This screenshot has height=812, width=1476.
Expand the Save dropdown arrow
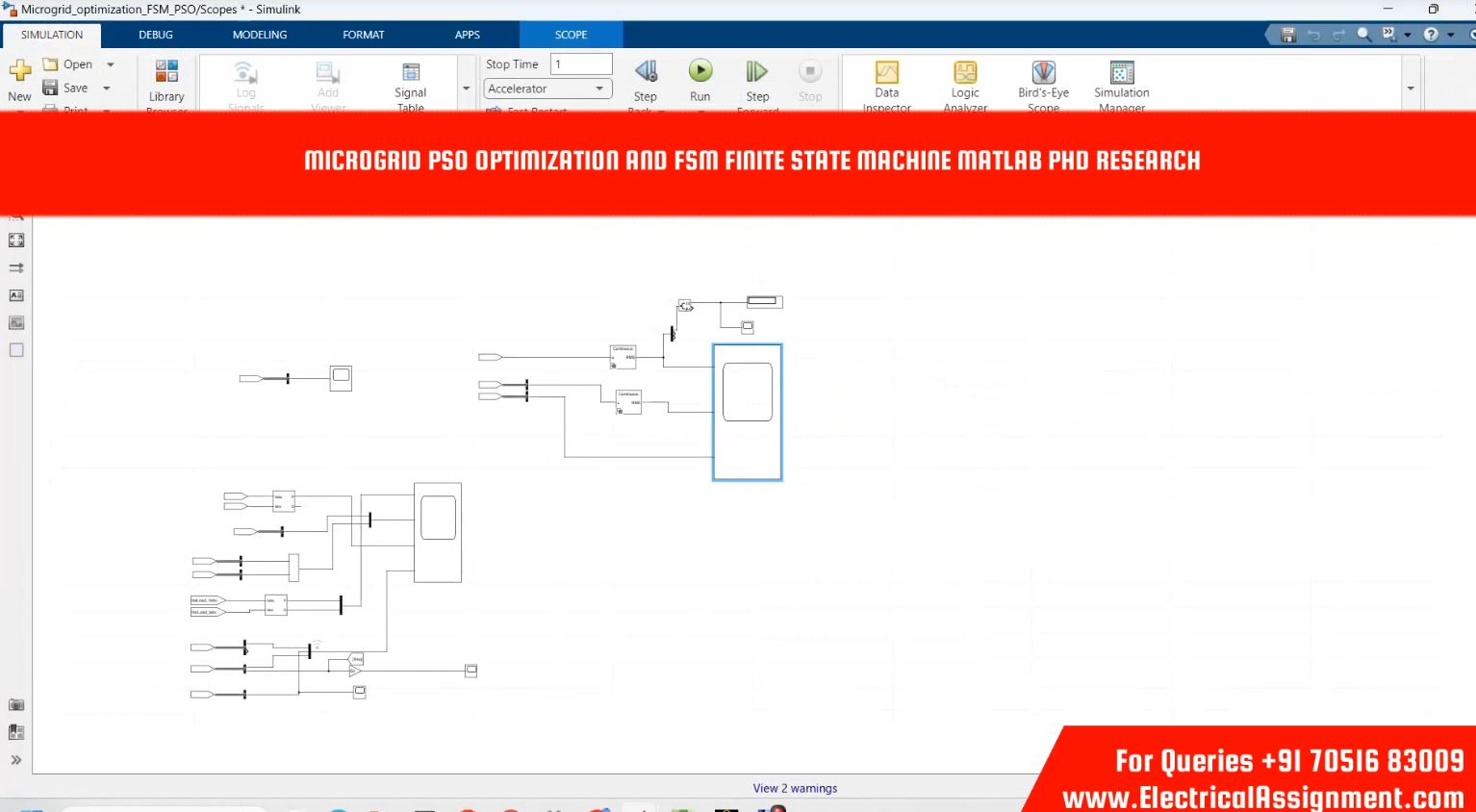coord(107,88)
